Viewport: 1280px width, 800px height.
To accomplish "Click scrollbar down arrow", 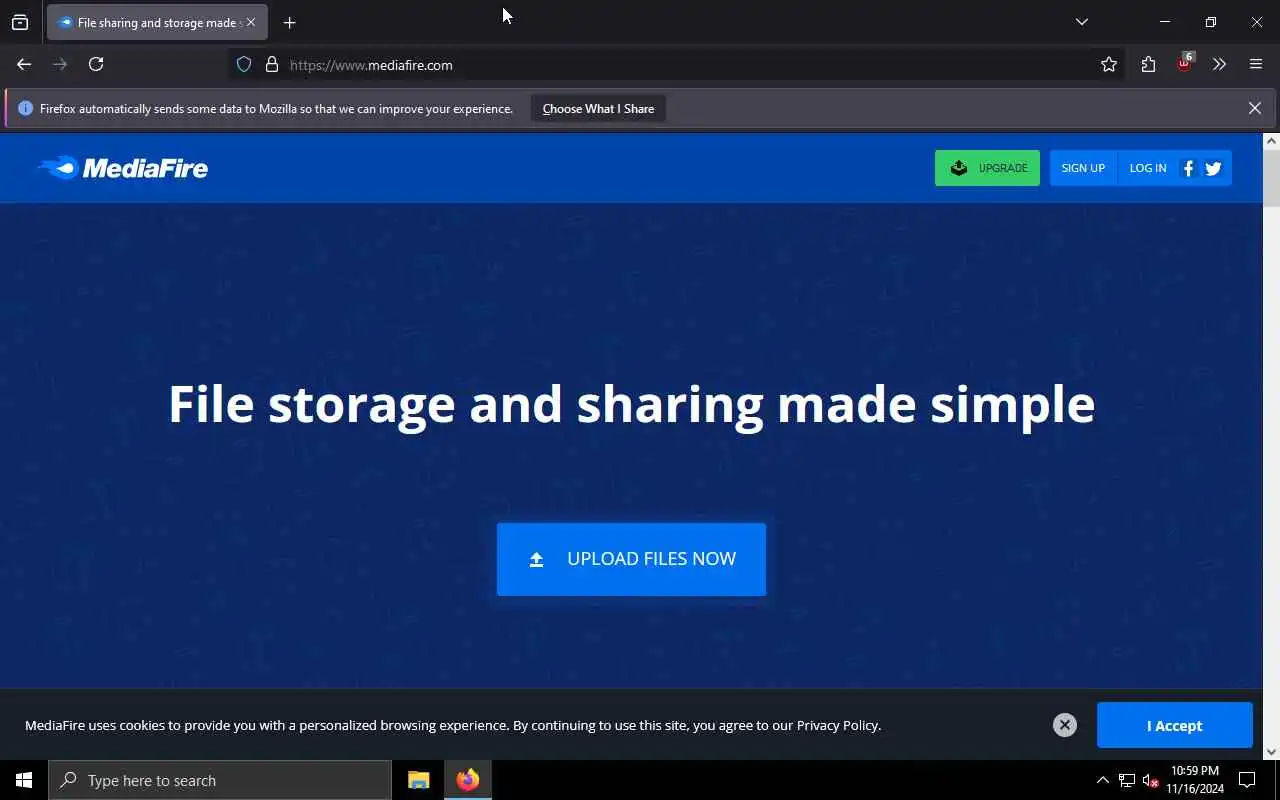I will pyautogui.click(x=1271, y=752).
